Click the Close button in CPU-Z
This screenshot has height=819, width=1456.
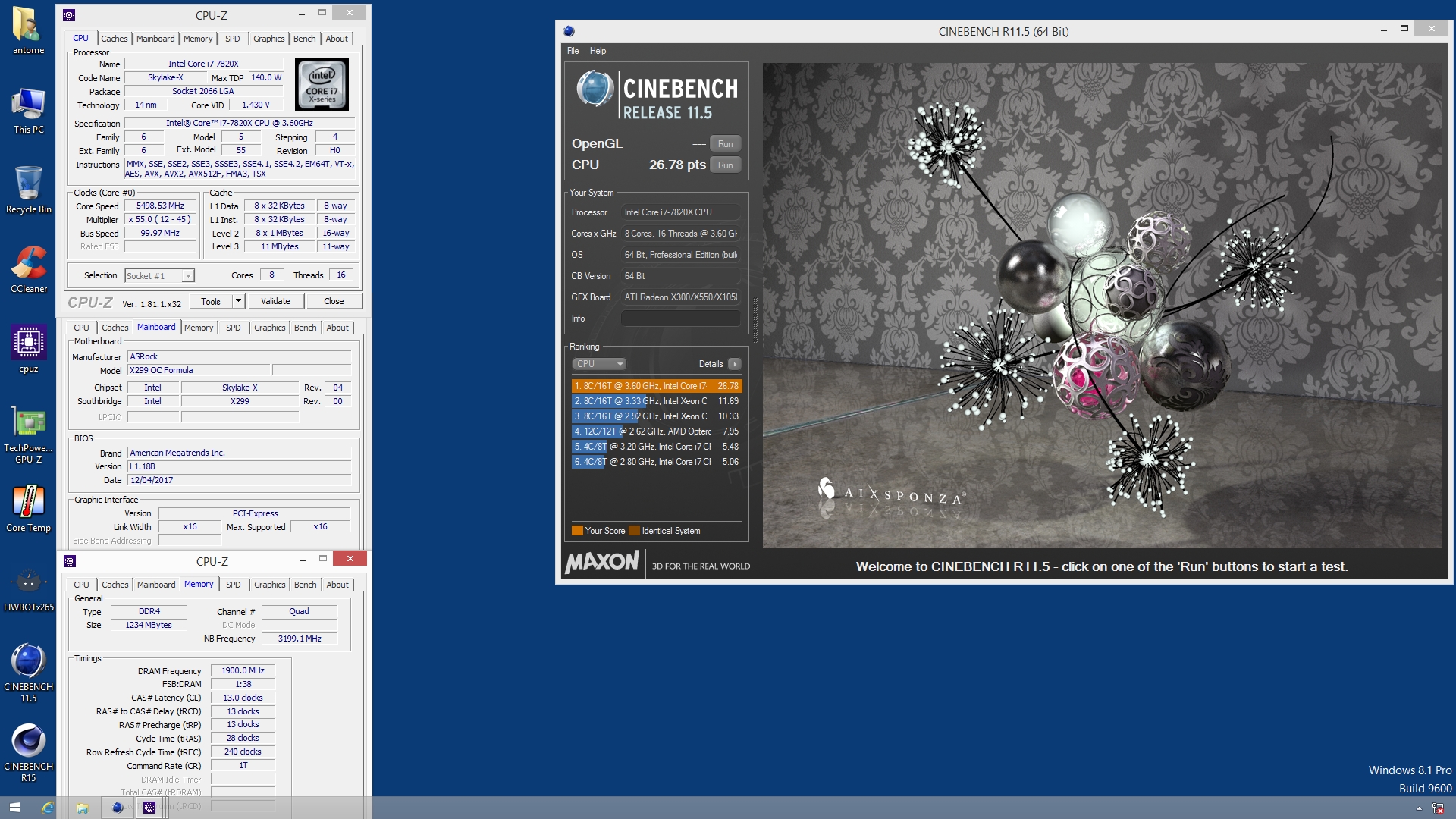tap(334, 301)
